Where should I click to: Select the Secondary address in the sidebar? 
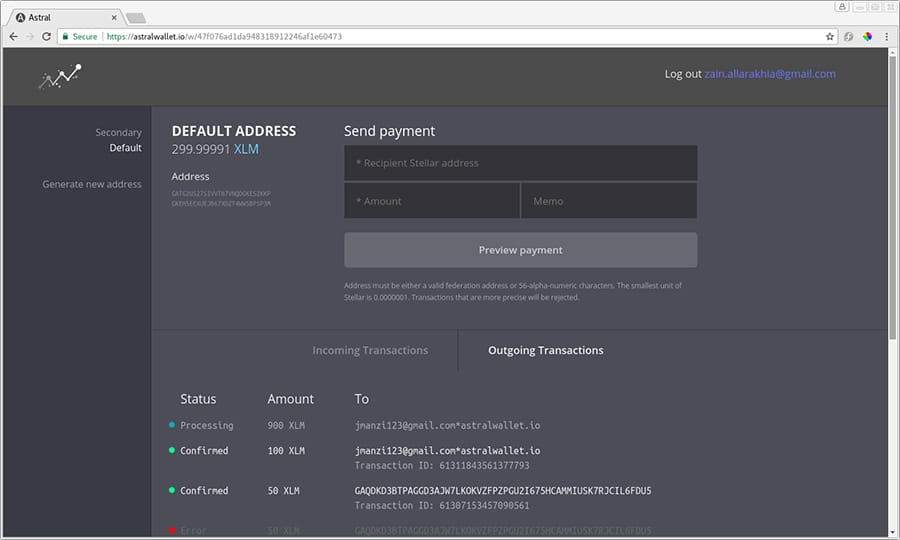118,132
